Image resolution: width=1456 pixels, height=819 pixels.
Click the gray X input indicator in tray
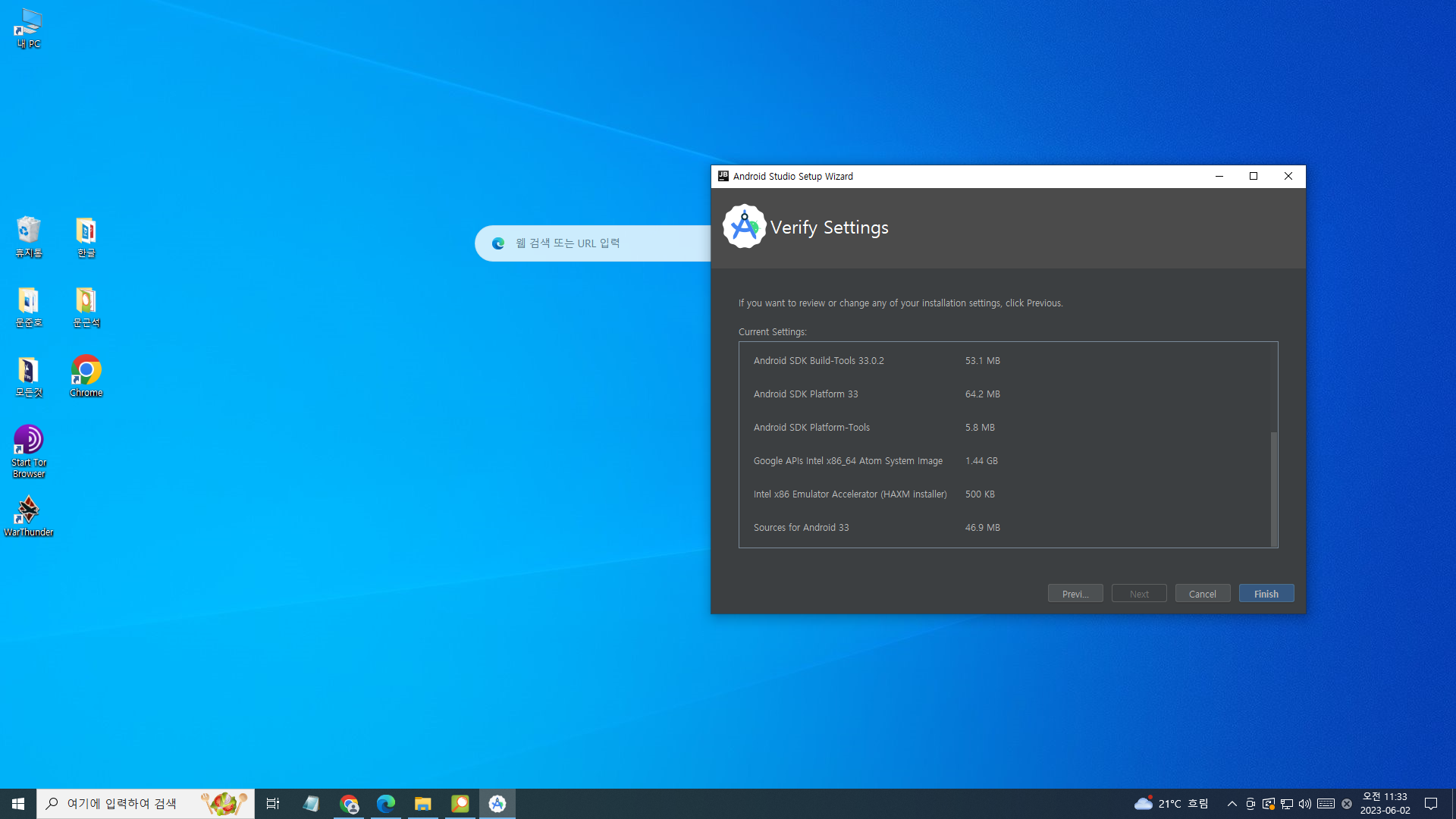tap(1347, 804)
